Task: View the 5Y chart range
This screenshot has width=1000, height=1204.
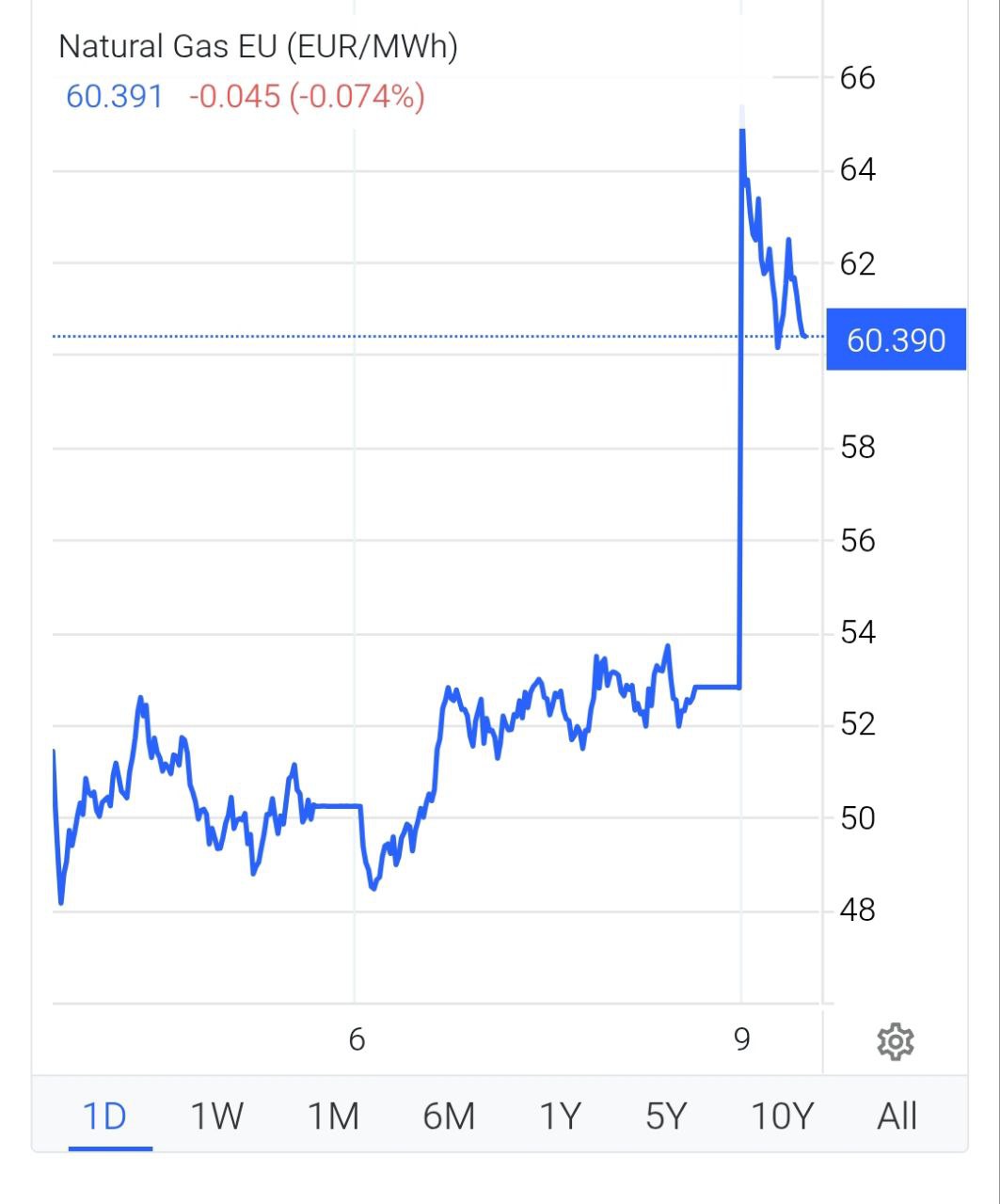Action: click(x=667, y=1117)
